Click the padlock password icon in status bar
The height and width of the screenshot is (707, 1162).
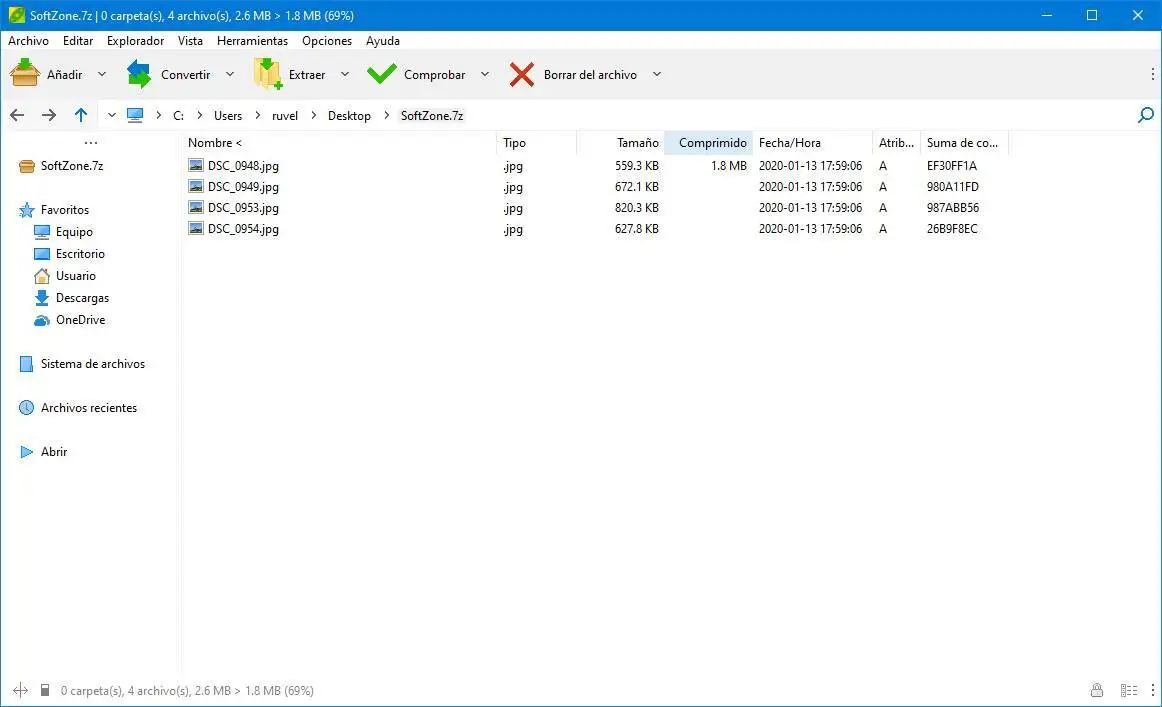[x=1097, y=690]
